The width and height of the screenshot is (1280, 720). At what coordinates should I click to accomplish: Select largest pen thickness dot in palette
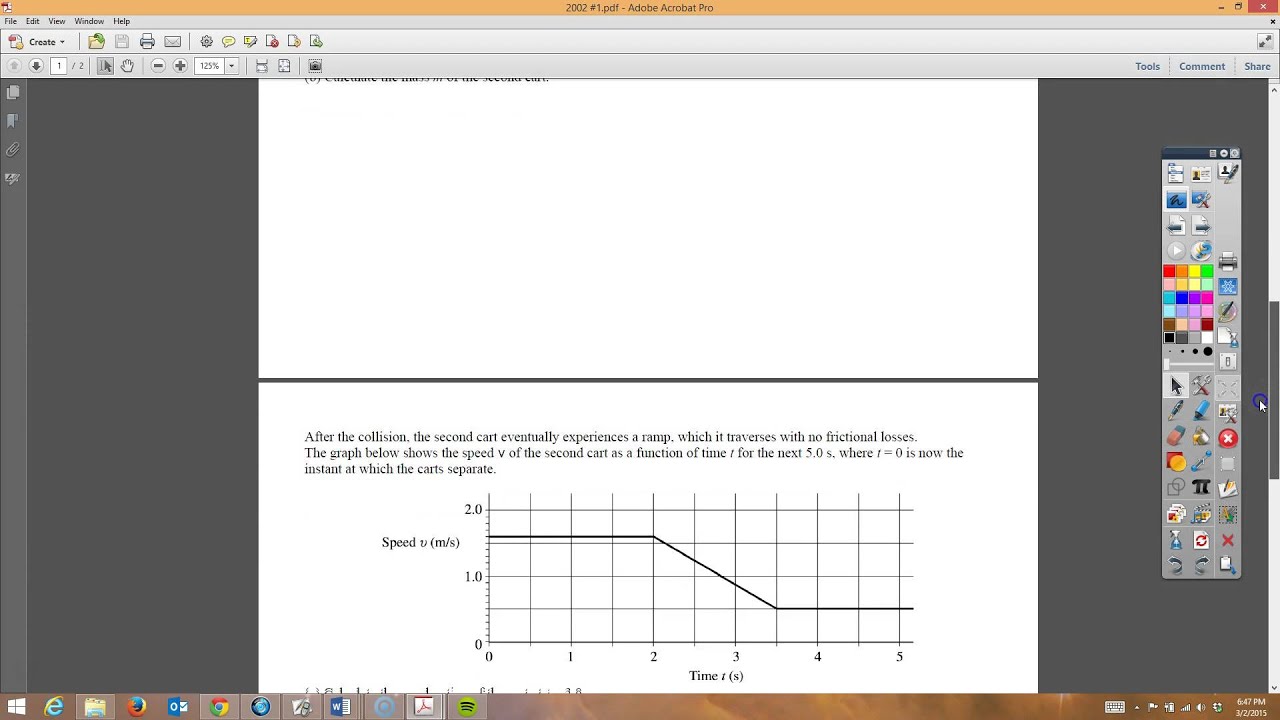1208,352
